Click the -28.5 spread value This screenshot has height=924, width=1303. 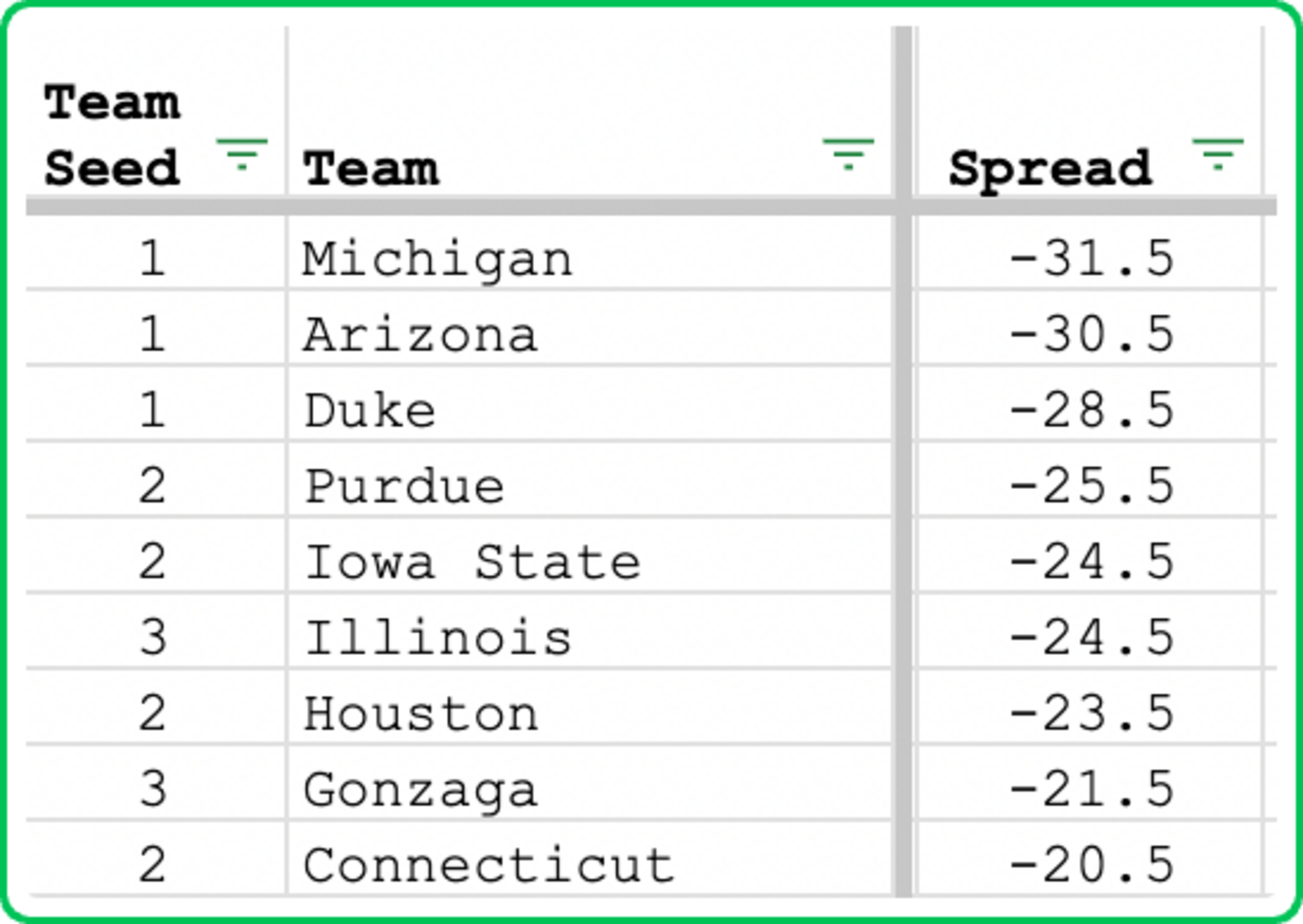tap(1091, 411)
